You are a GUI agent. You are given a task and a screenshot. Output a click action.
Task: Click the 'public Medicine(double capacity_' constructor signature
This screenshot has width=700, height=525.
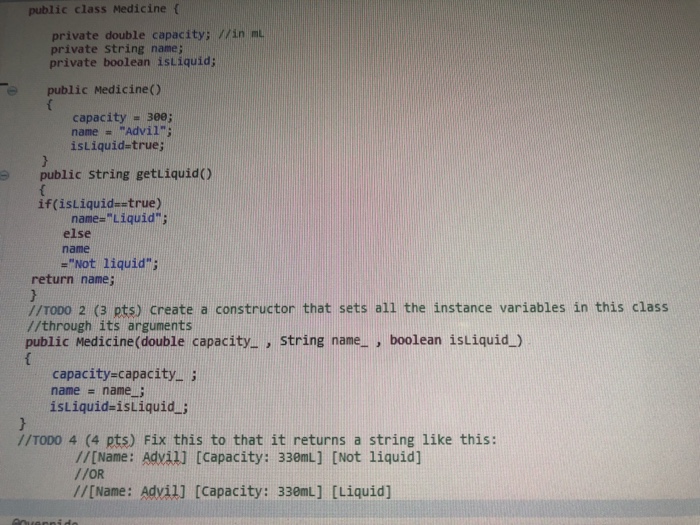click(274, 341)
